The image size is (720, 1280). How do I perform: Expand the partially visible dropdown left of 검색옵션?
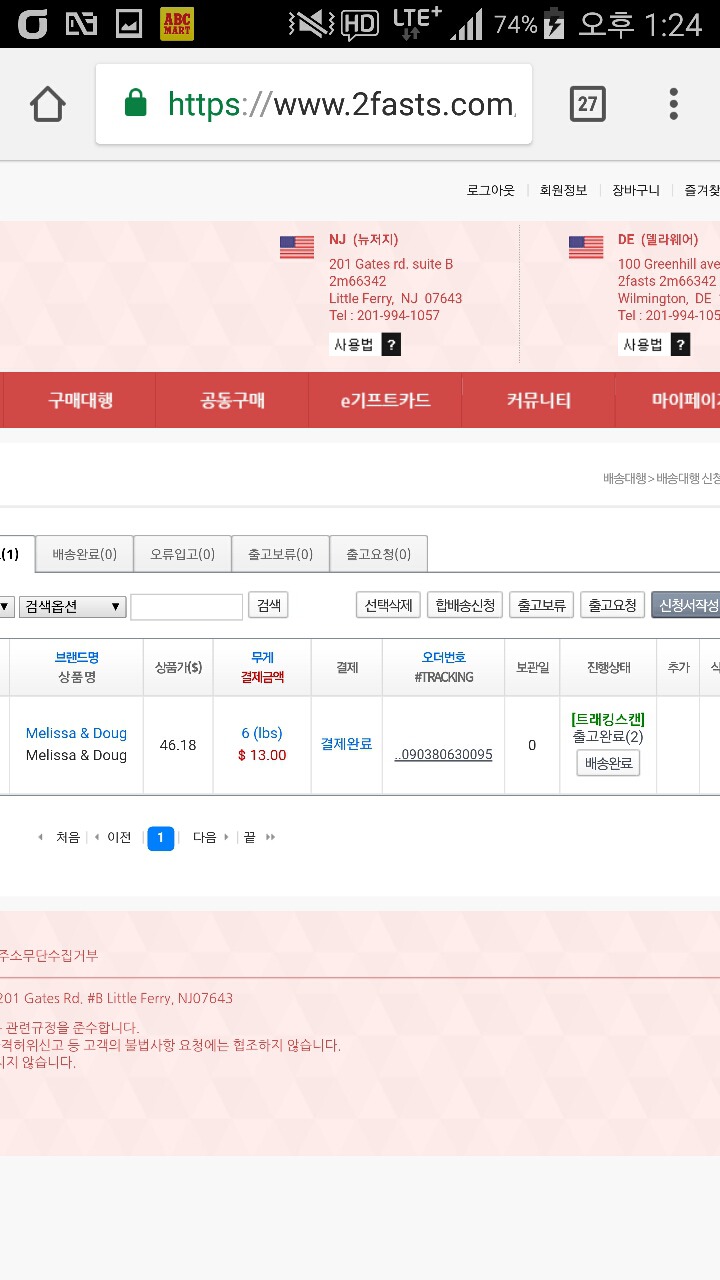pyautogui.click(x=6, y=607)
